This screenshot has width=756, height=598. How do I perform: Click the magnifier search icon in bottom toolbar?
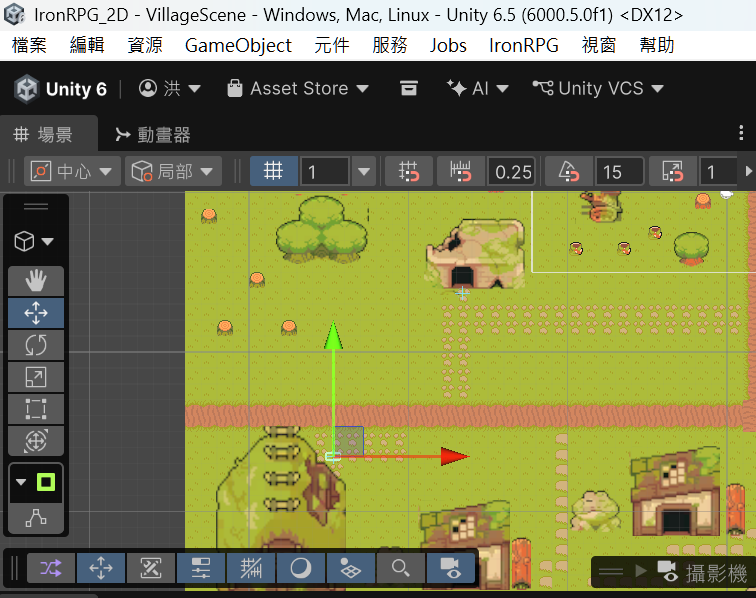(x=401, y=568)
